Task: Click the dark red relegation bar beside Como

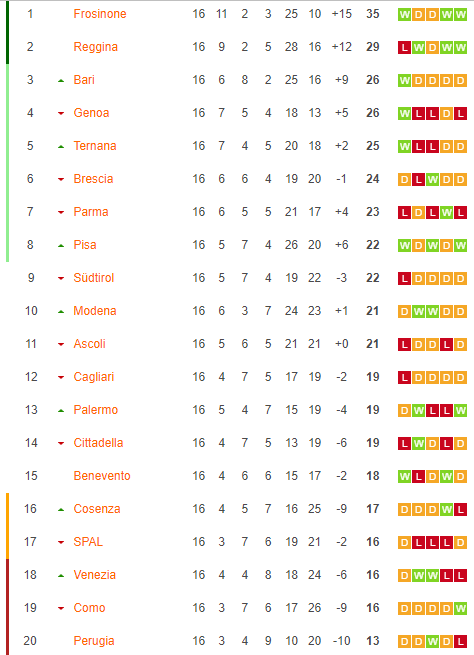Action: [x=7, y=607]
